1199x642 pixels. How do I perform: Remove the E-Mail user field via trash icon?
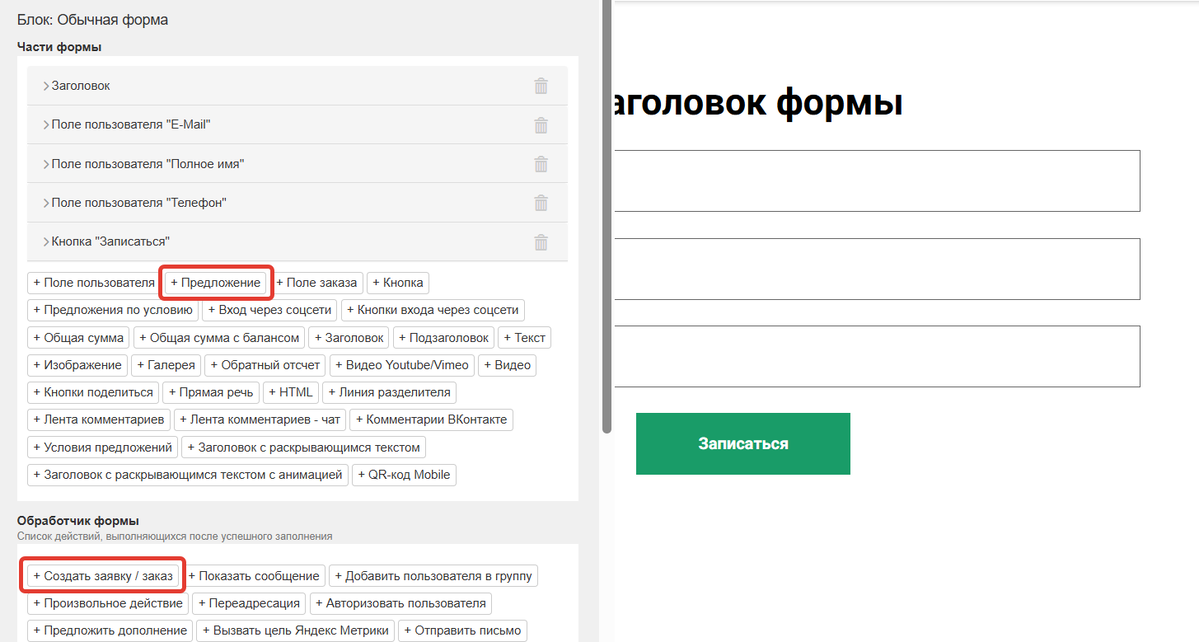(x=540, y=124)
